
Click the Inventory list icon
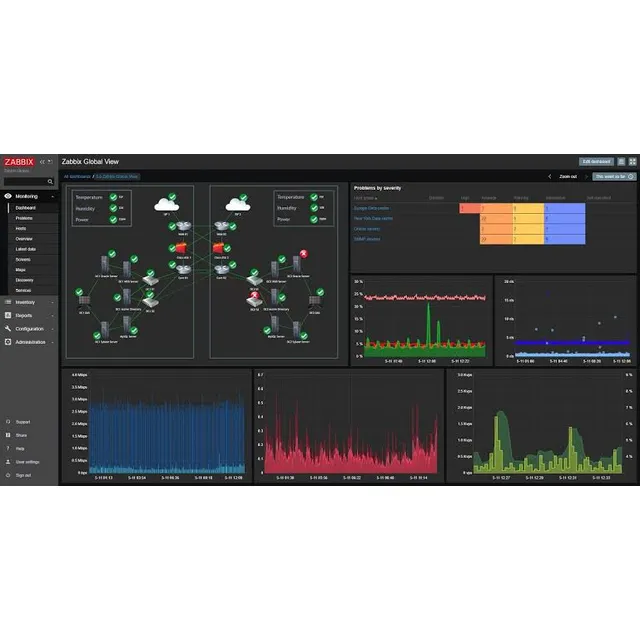(8, 302)
